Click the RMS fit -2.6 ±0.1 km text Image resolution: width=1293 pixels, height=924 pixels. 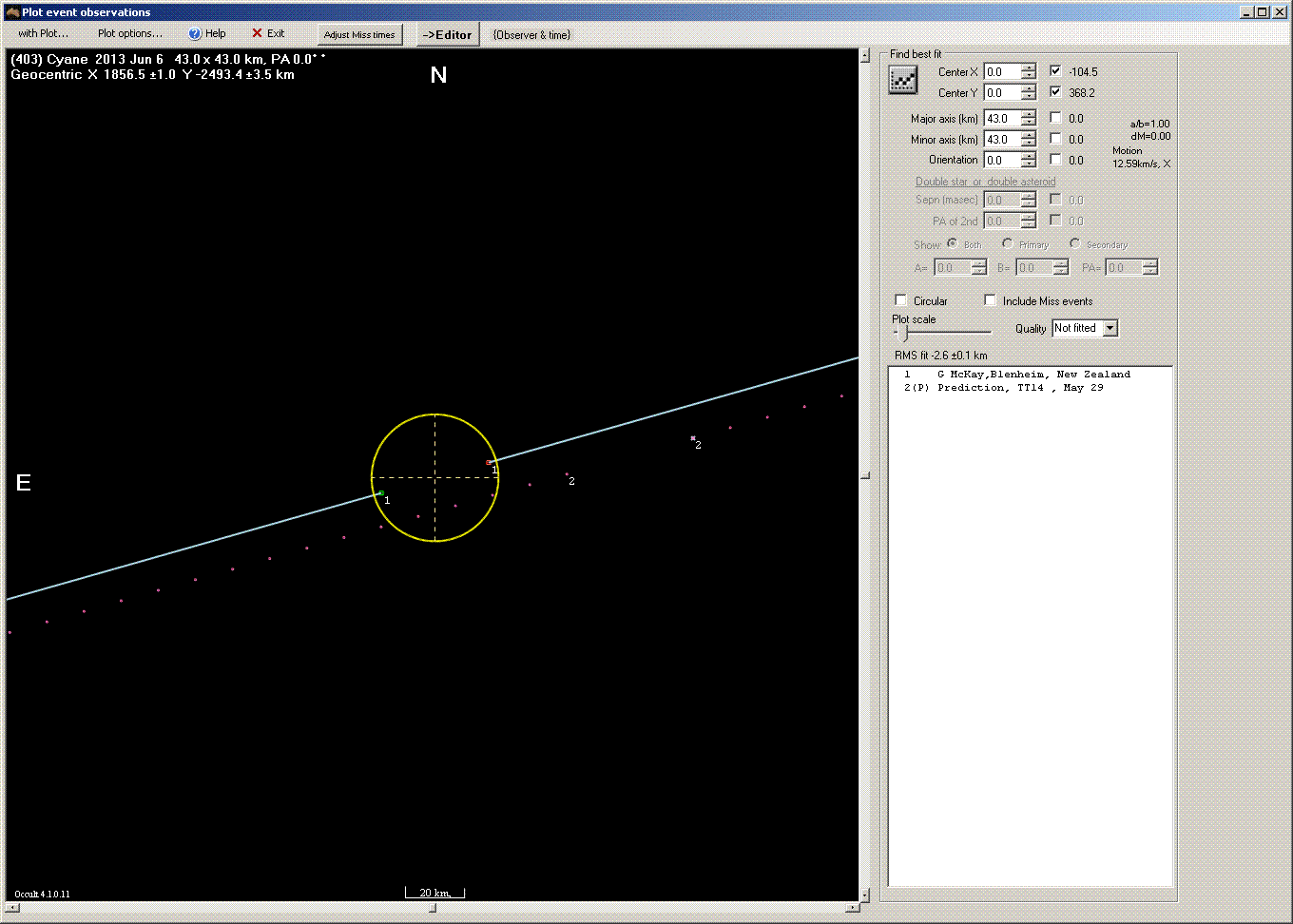[x=940, y=356]
